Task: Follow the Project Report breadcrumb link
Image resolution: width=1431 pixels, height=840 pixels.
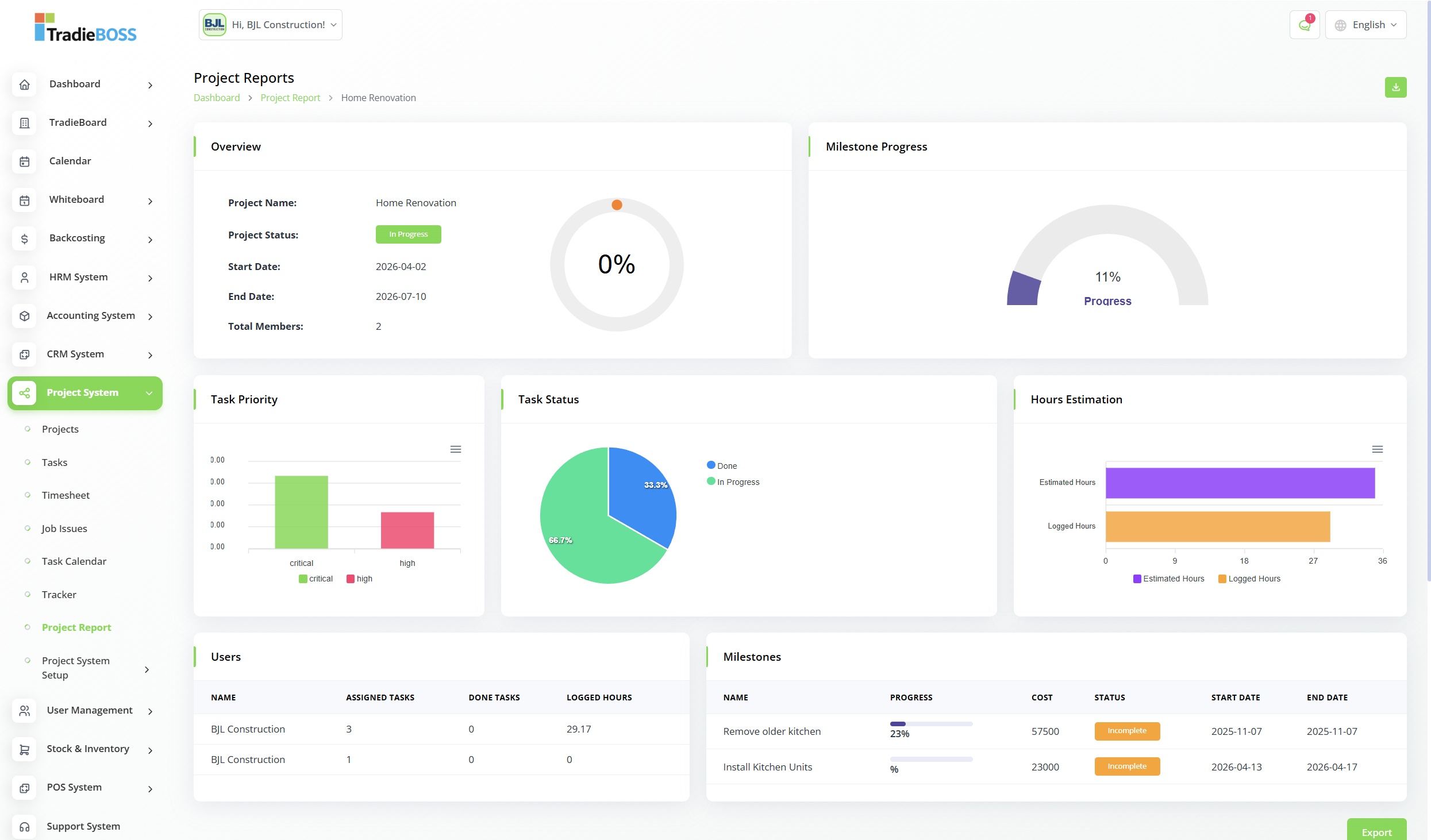Action: point(290,98)
